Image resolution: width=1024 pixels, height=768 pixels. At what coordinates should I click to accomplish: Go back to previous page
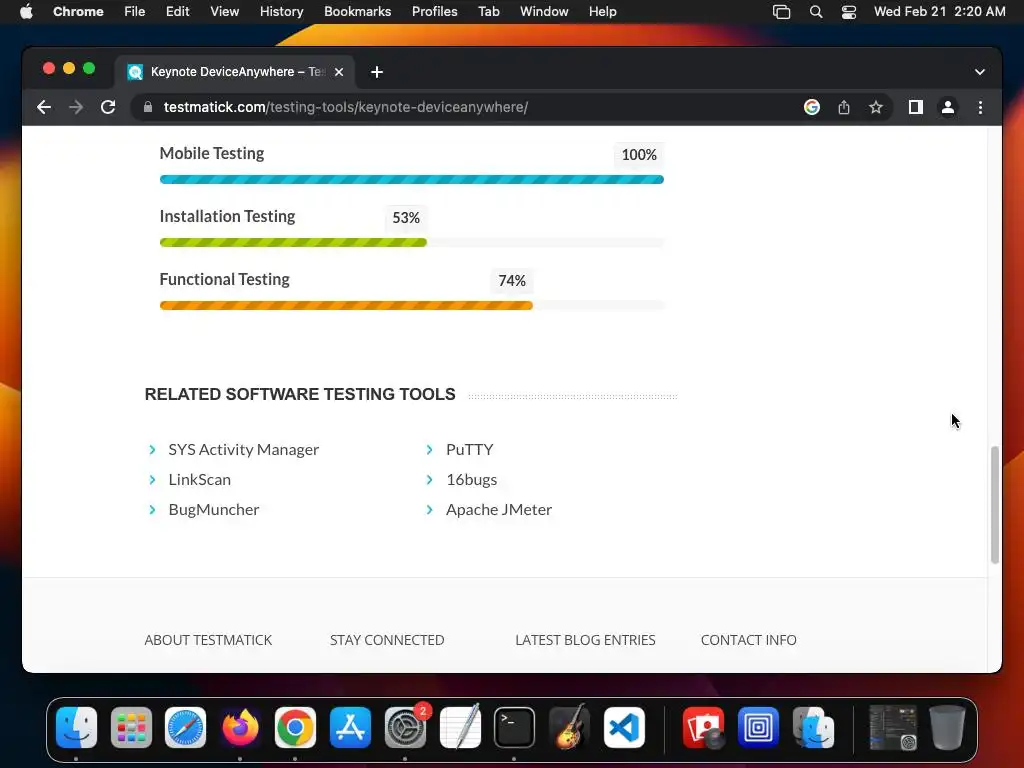coord(44,107)
